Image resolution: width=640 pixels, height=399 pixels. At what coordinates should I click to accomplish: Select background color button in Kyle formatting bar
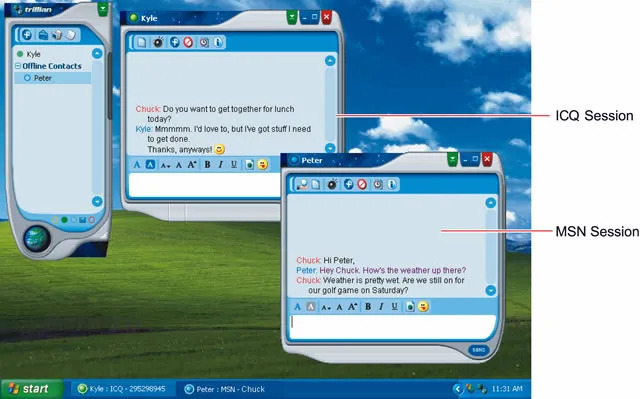pyautogui.click(x=150, y=165)
